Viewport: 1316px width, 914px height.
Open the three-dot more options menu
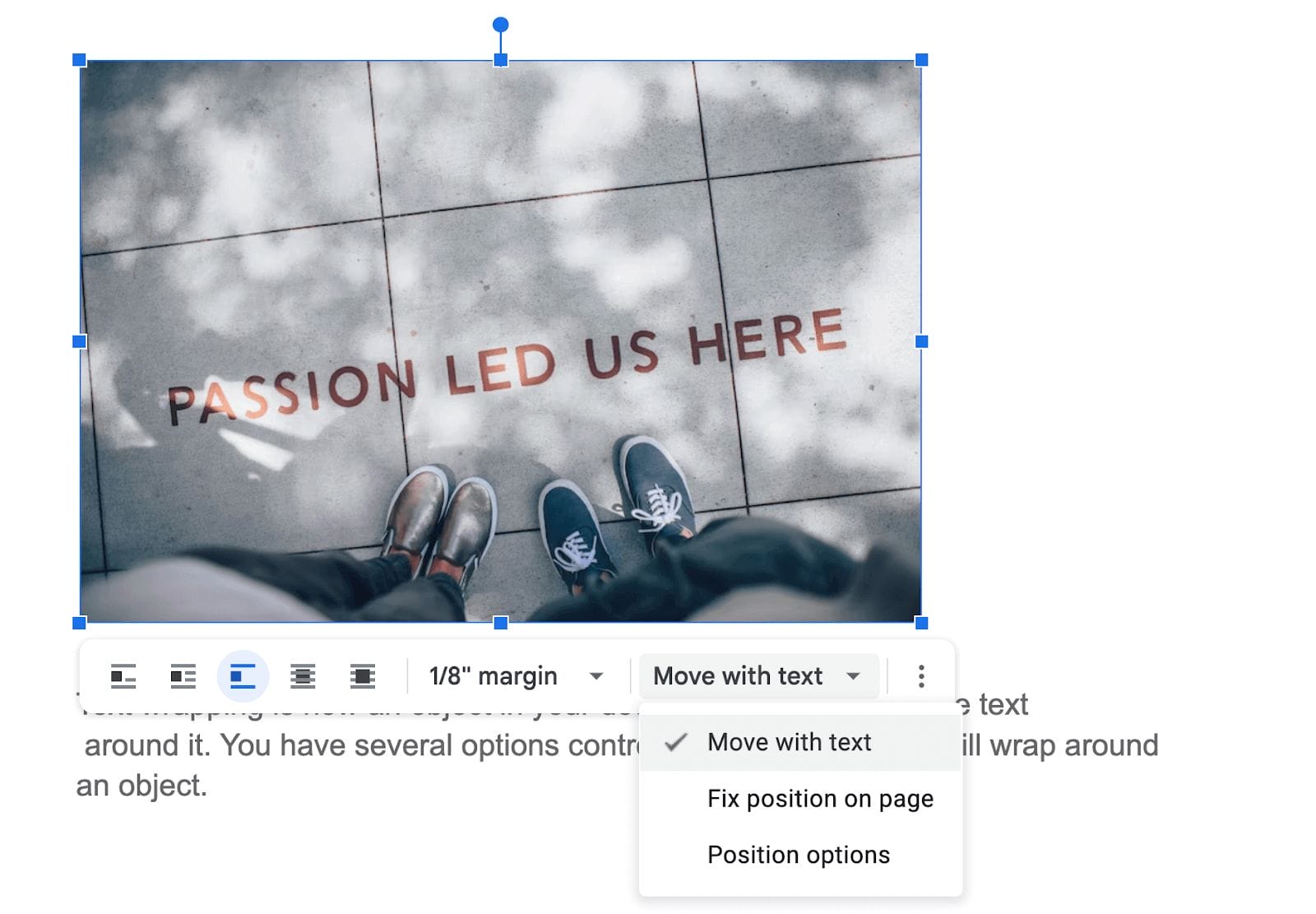(x=920, y=676)
